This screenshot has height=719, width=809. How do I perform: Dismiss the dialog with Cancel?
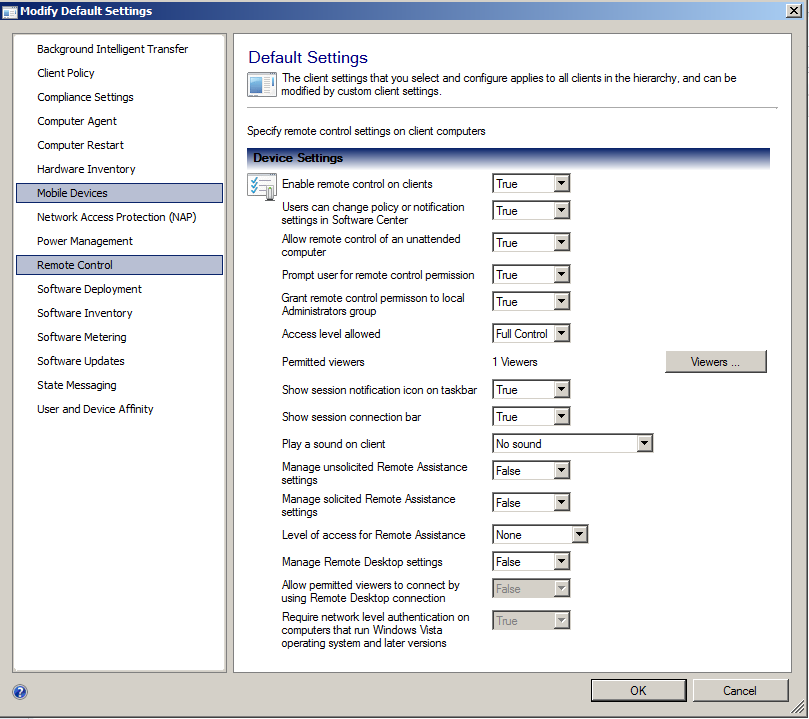click(x=740, y=690)
